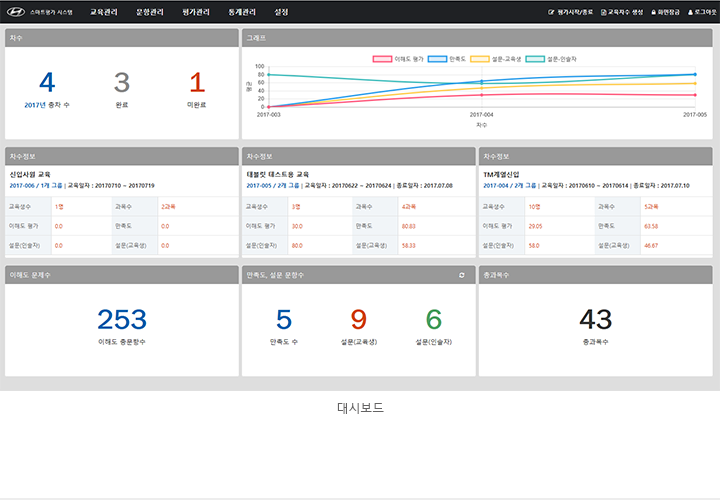Screen dimensions: 720x500
Task: Click the blue data point at 2017-005
Action: 695,74
